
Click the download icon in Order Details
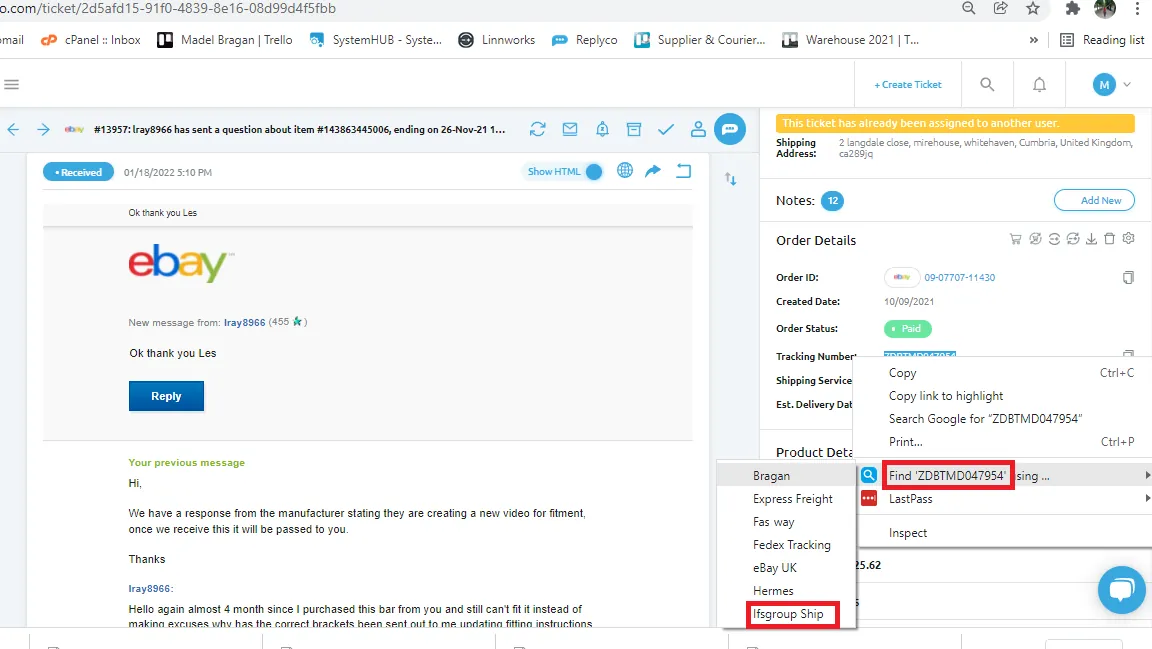pyautogui.click(x=1091, y=239)
